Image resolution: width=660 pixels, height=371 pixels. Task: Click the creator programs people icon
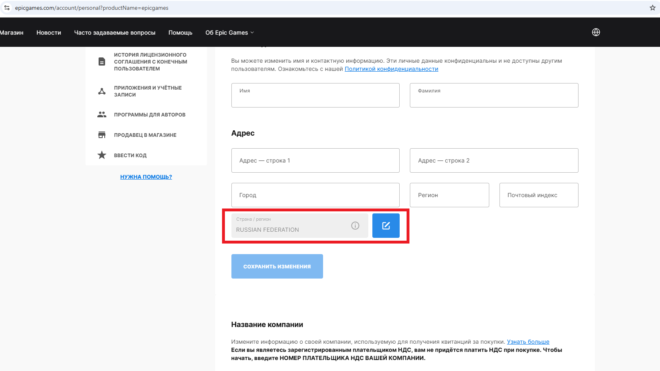pyautogui.click(x=102, y=115)
